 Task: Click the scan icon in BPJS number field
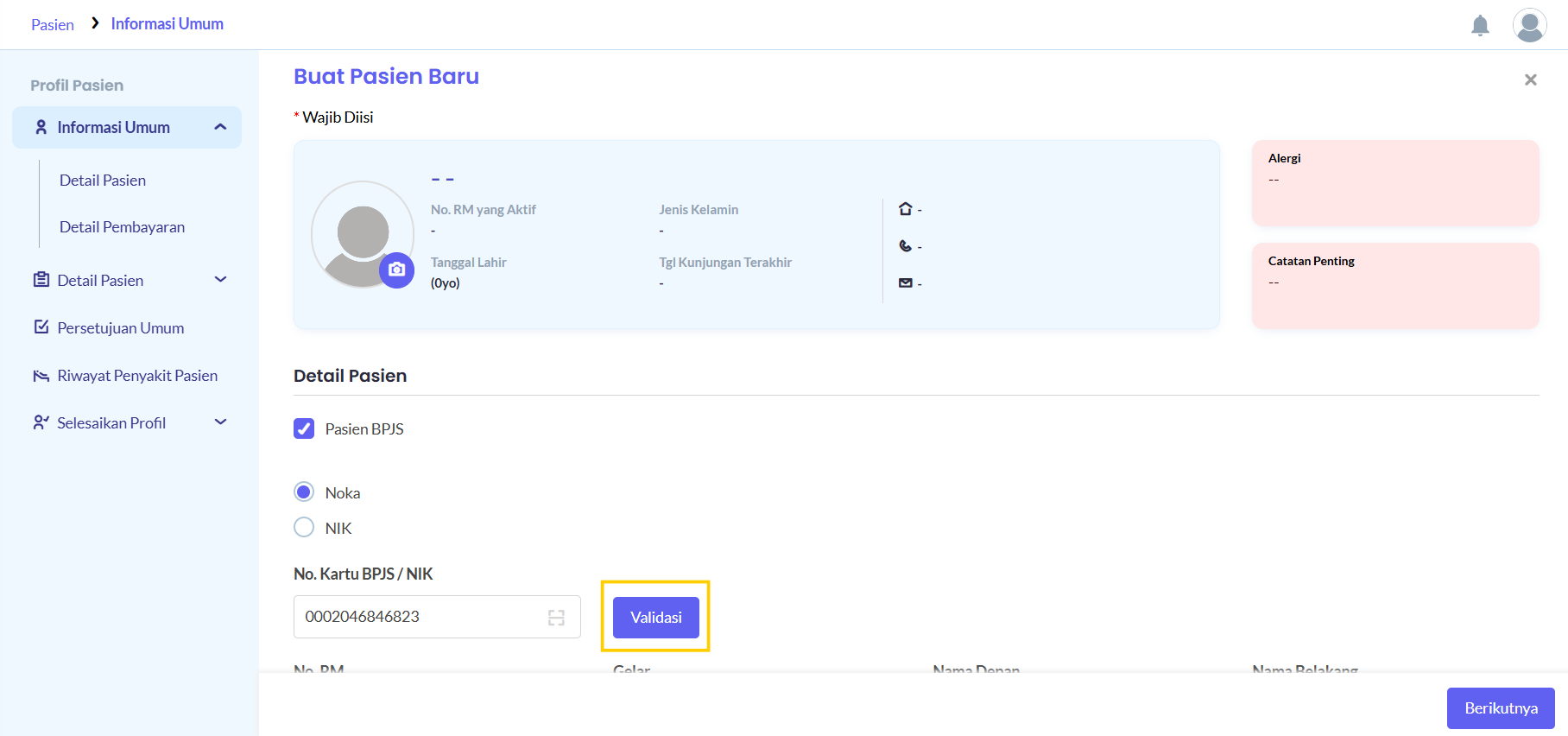556,618
